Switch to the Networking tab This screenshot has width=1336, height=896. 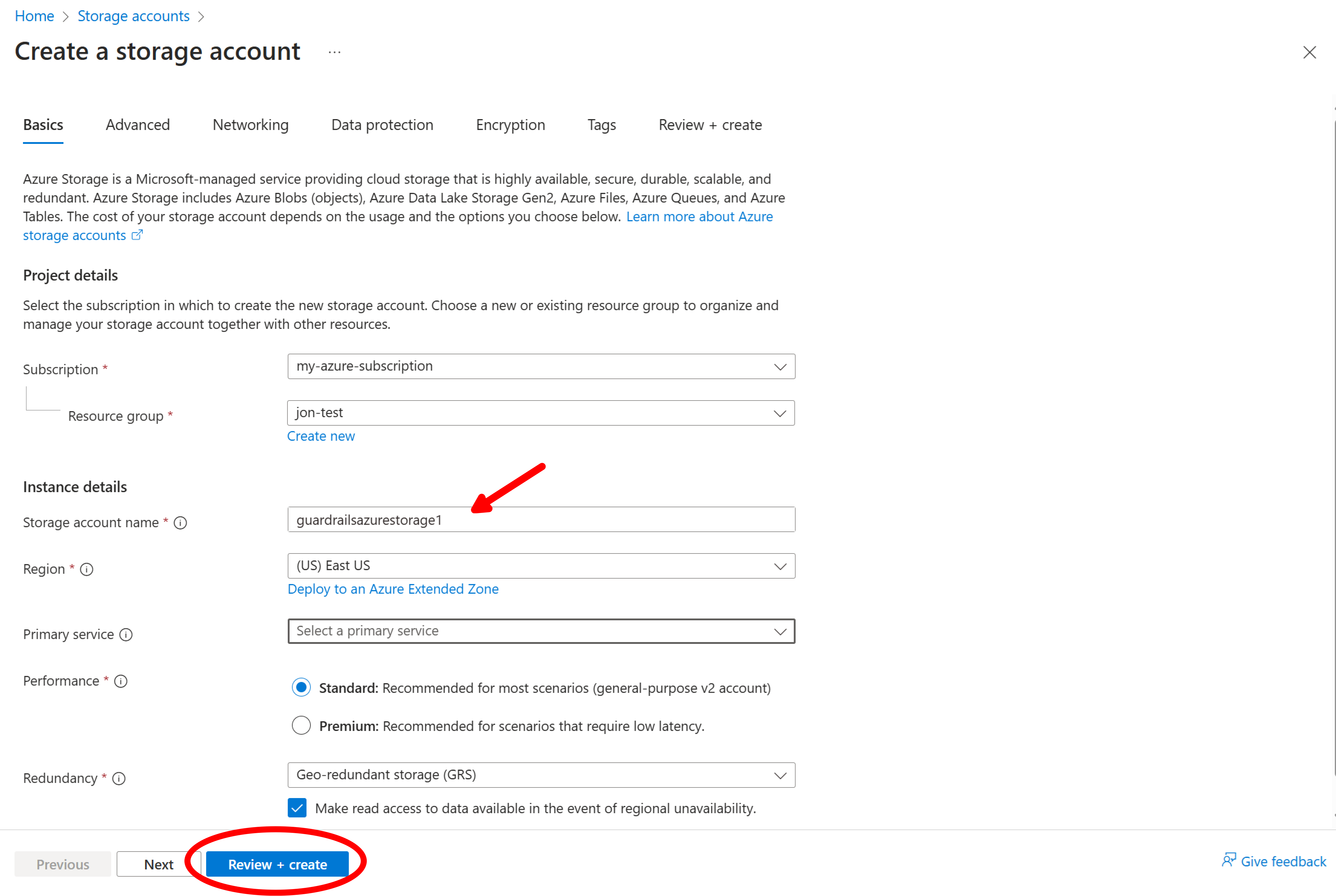tap(250, 125)
